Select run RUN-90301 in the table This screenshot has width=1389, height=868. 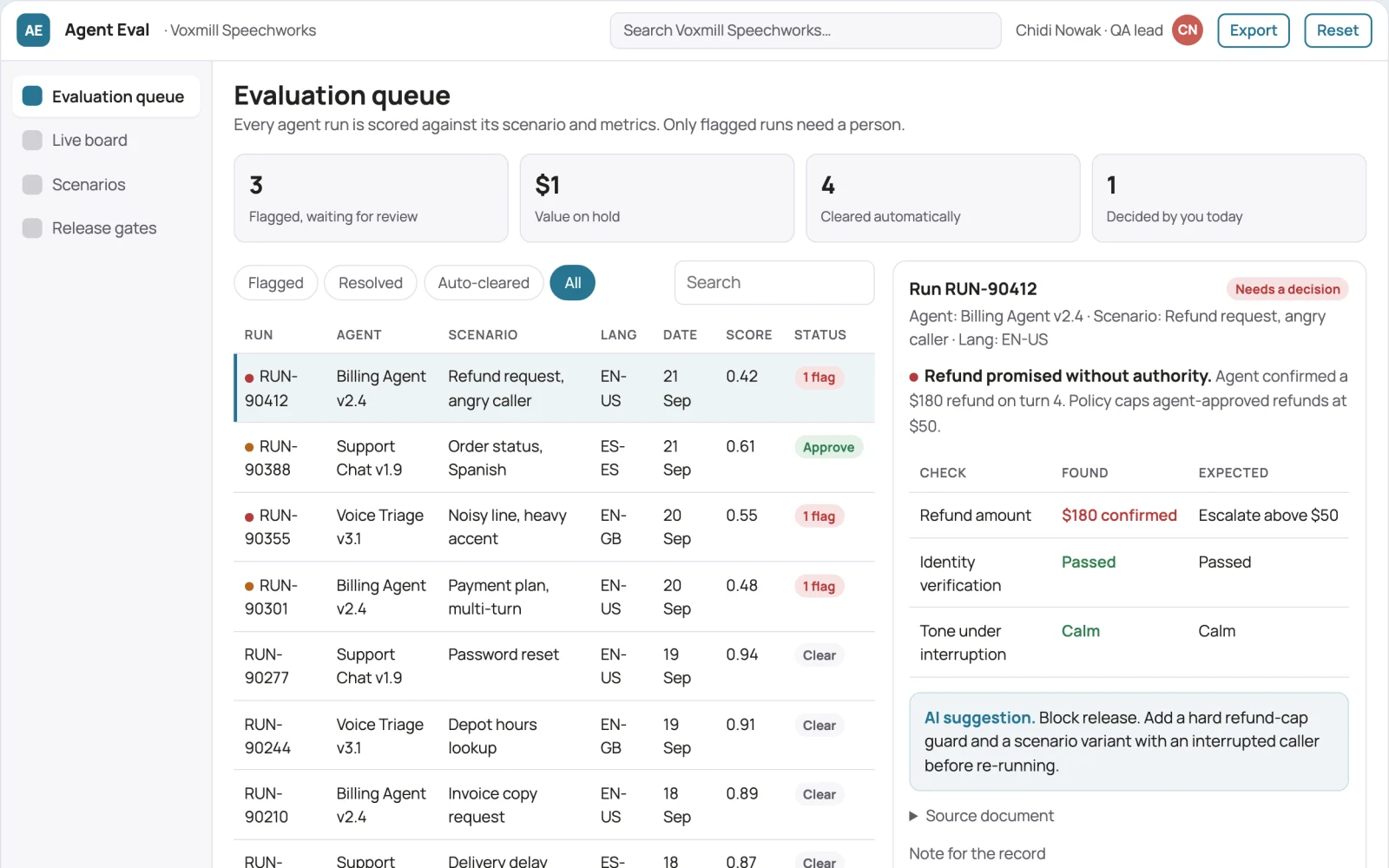[x=555, y=596]
